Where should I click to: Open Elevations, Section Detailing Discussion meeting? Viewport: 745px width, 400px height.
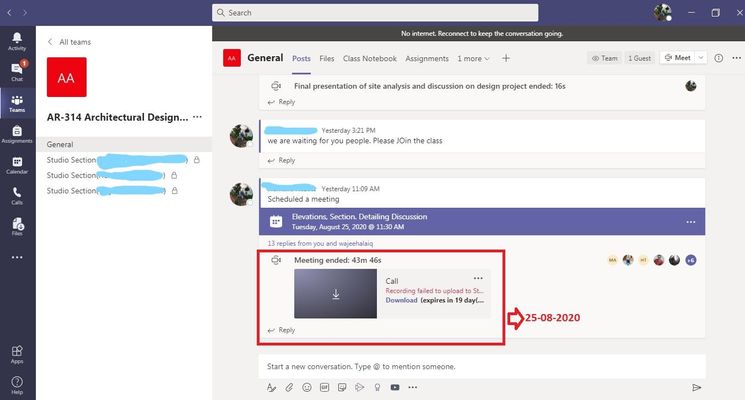point(482,221)
